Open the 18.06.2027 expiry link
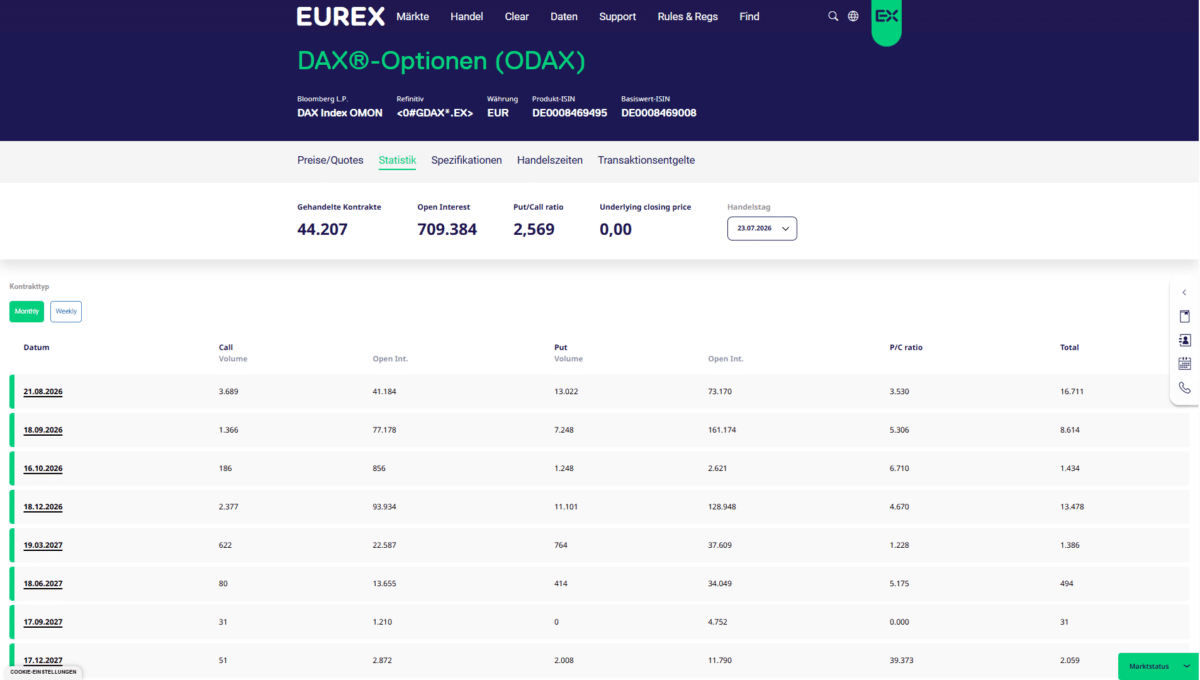This screenshot has width=1200, height=680. [x=43, y=584]
